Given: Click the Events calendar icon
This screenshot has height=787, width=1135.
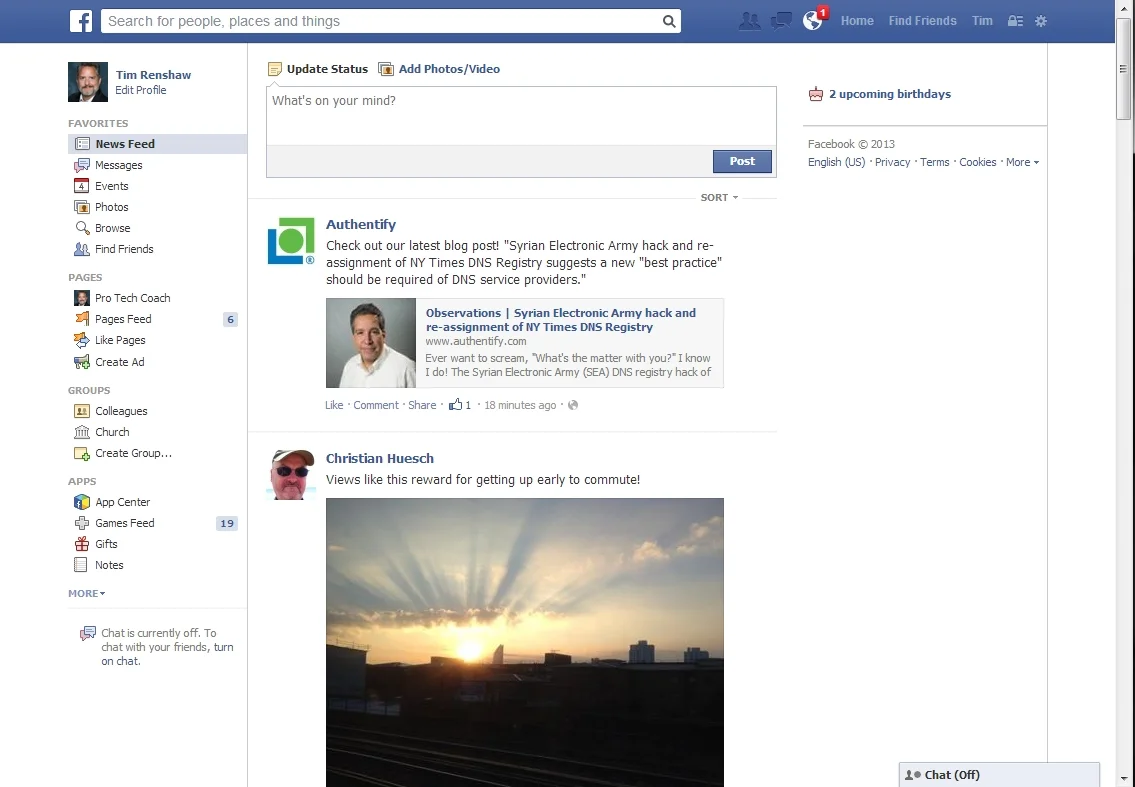Looking at the screenshot, I should pos(82,186).
